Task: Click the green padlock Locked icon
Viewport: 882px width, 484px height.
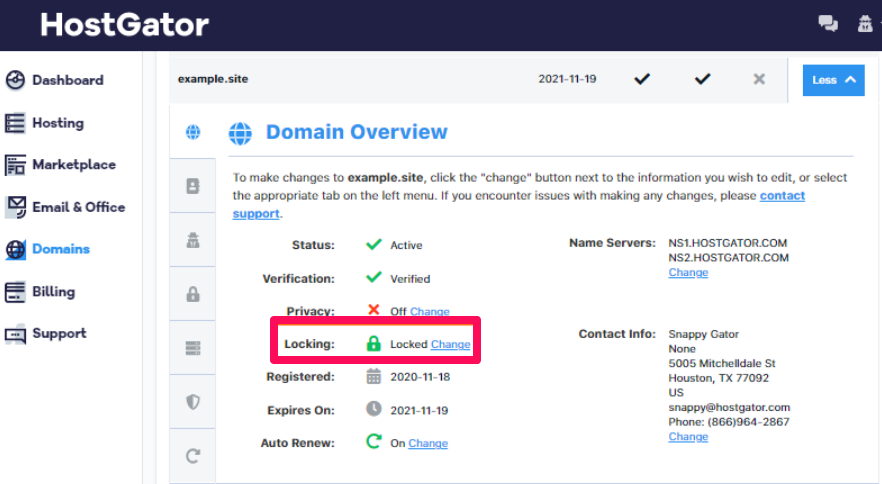Action: pos(374,343)
